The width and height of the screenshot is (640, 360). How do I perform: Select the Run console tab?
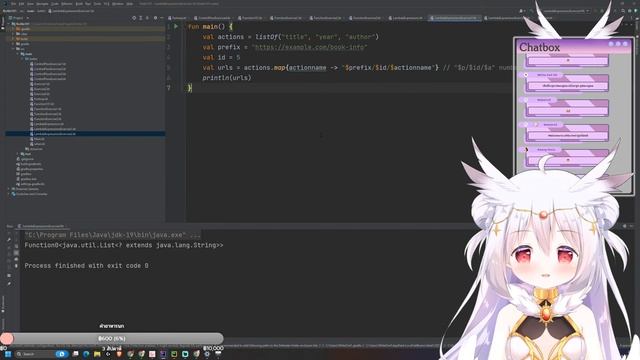(42, 226)
